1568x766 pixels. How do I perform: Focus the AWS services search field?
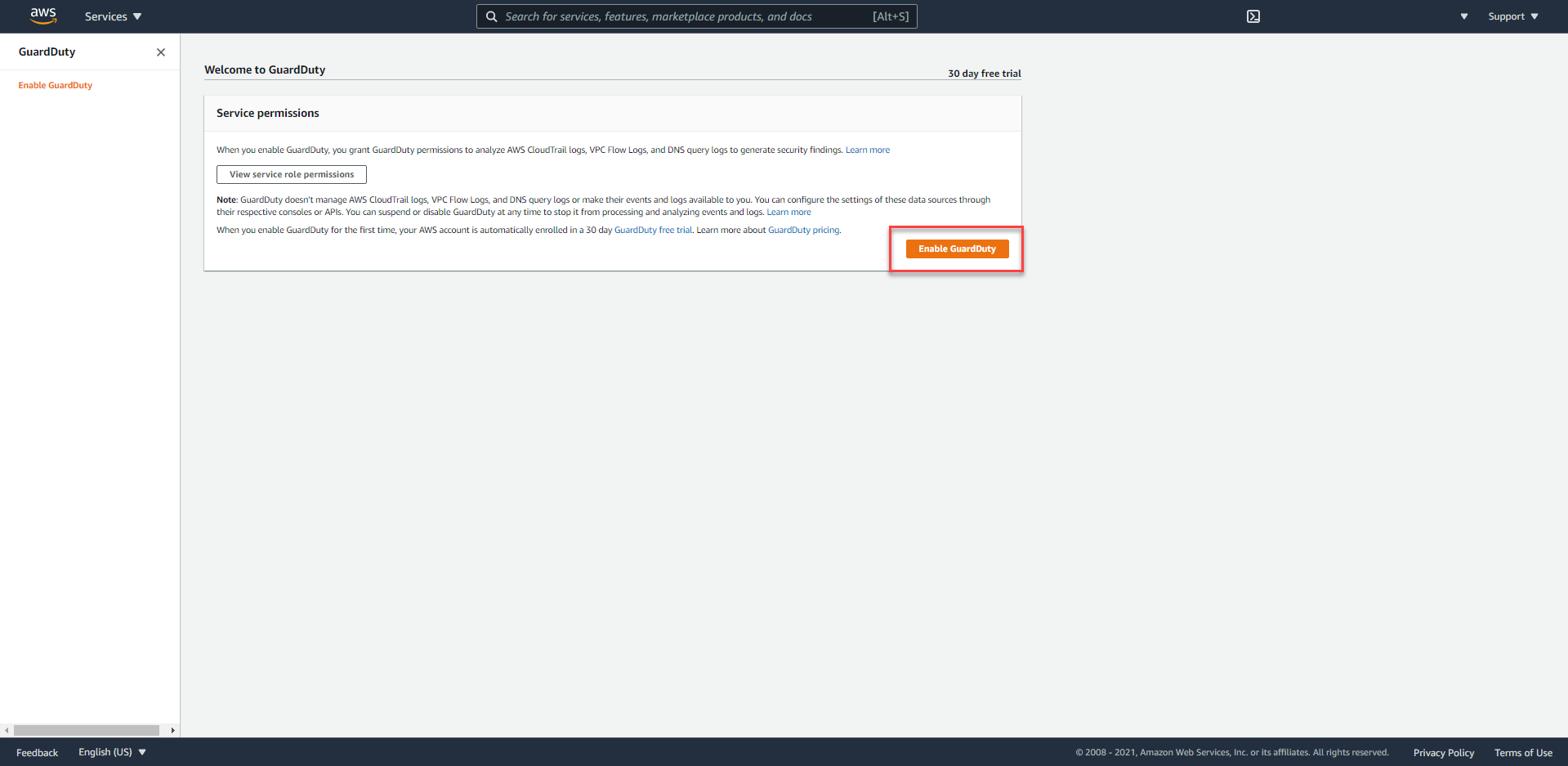[696, 16]
